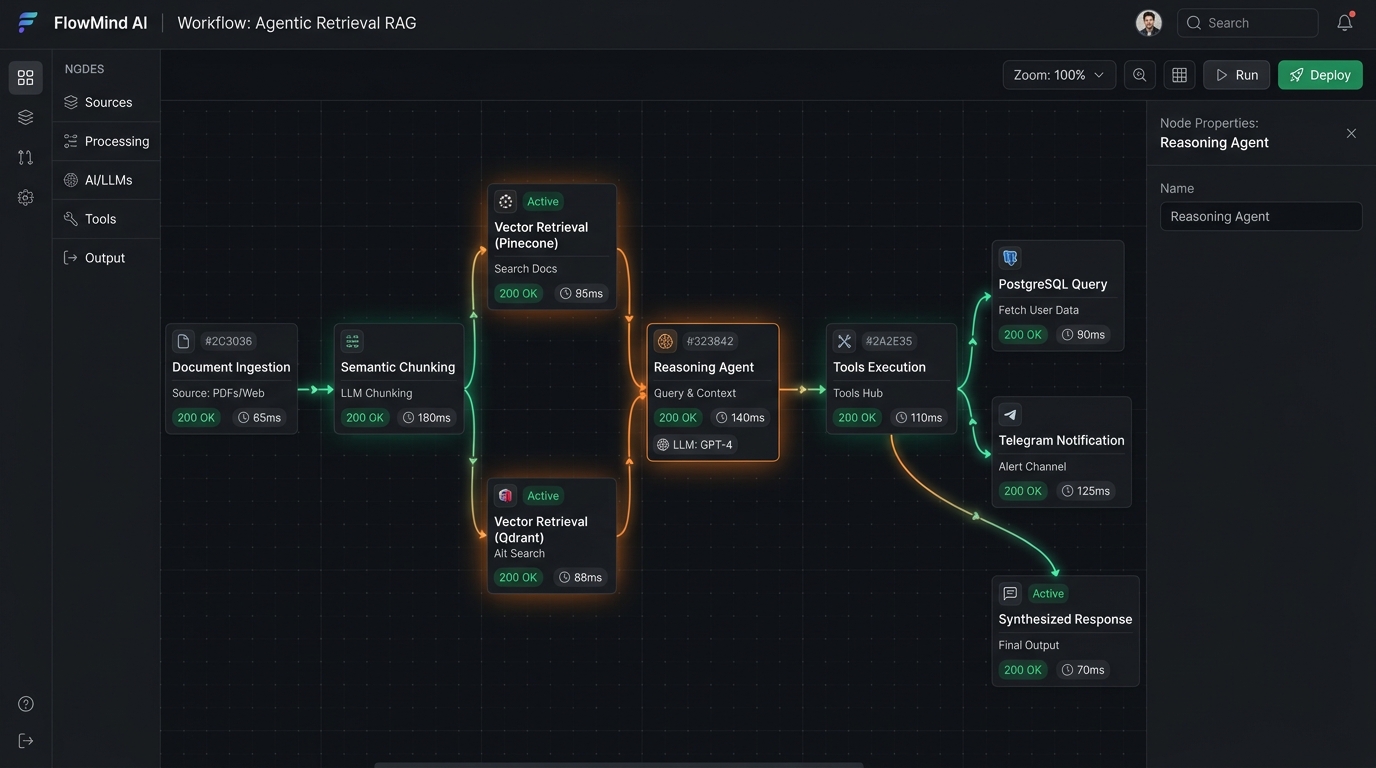Viewport: 1376px width, 768px height.
Task: Click the Tools Execution wrench icon
Action: click(x=844, y=341)
